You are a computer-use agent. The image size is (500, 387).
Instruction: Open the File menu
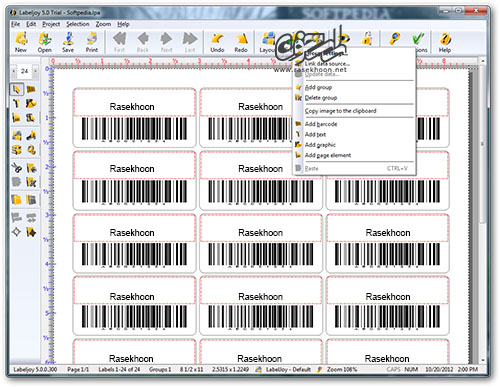click(15, 24)
